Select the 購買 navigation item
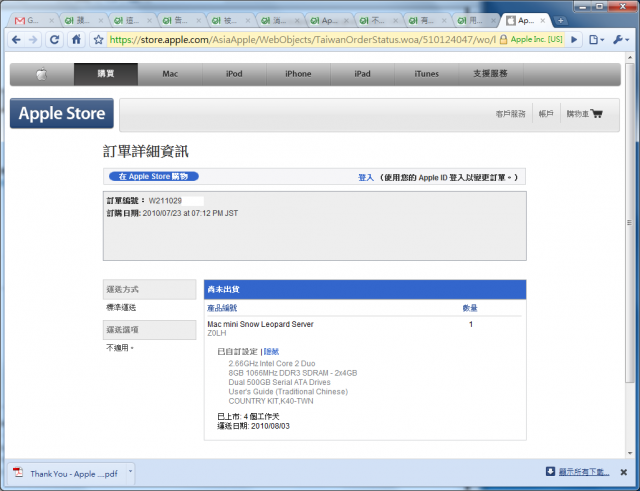 tap(106, 74)
